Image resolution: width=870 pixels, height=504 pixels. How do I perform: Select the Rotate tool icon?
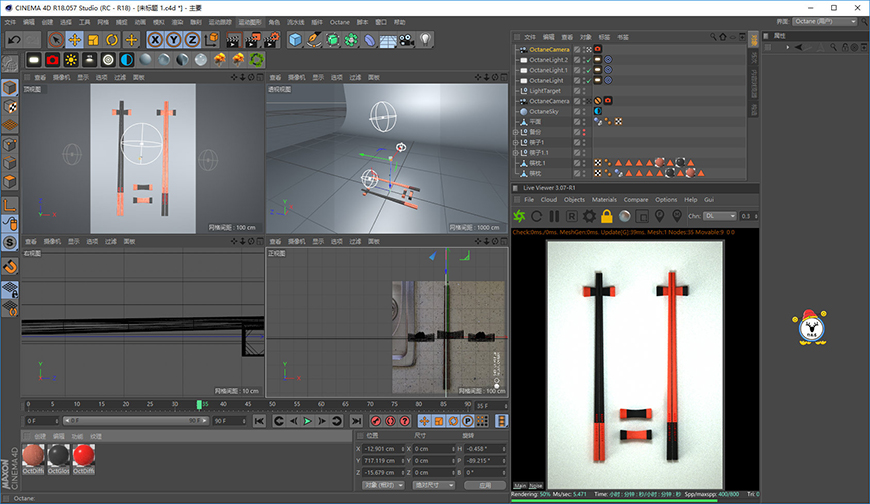(x=112, y=40)
